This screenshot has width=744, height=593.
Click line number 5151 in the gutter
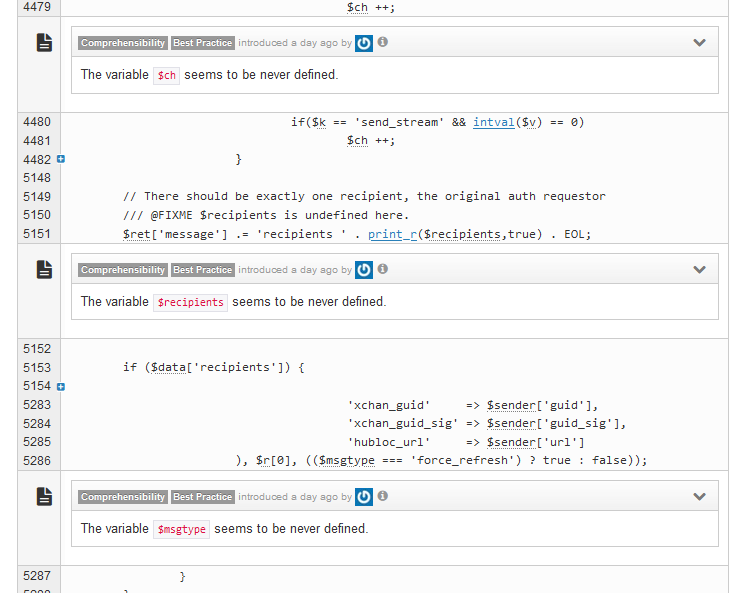click(36, 234)
